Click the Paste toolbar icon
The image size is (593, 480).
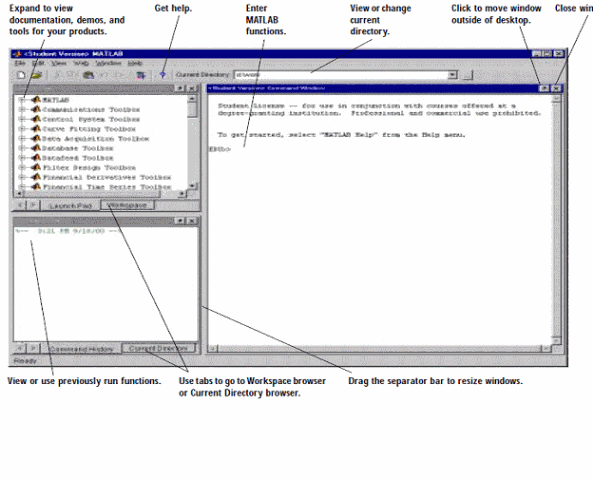[88, 75]
